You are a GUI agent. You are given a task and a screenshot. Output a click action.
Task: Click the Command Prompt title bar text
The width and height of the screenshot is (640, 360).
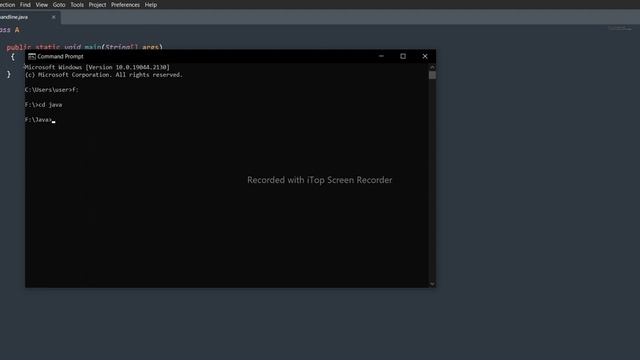(60, 56)
